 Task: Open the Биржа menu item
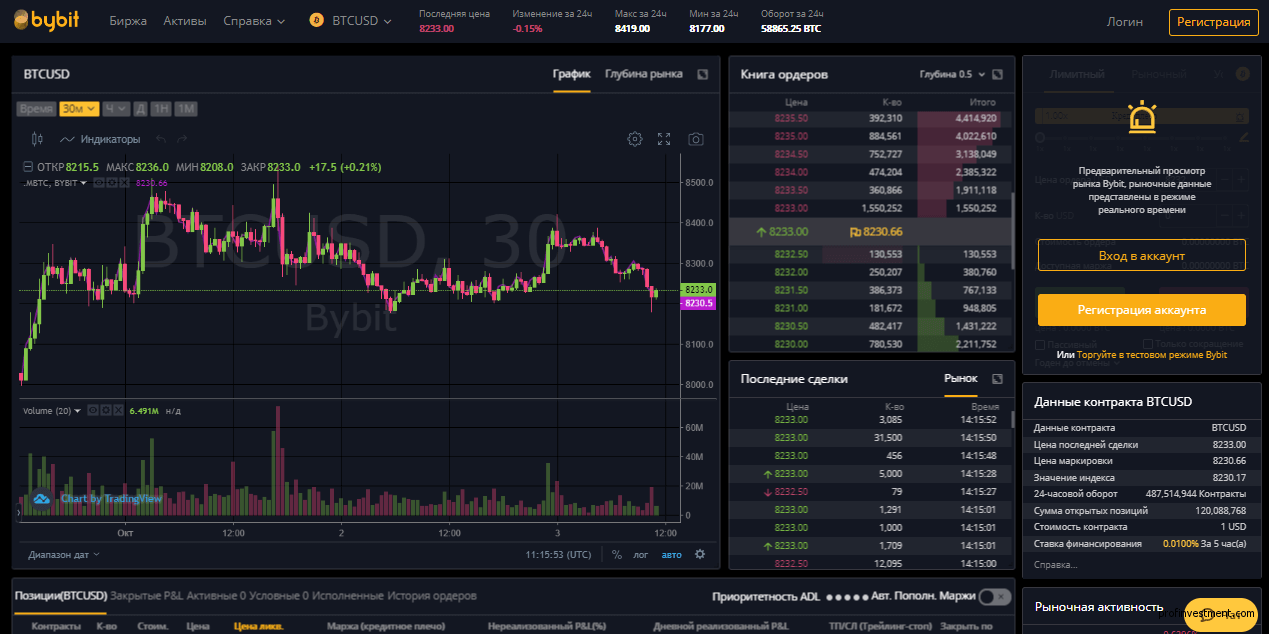128,21
